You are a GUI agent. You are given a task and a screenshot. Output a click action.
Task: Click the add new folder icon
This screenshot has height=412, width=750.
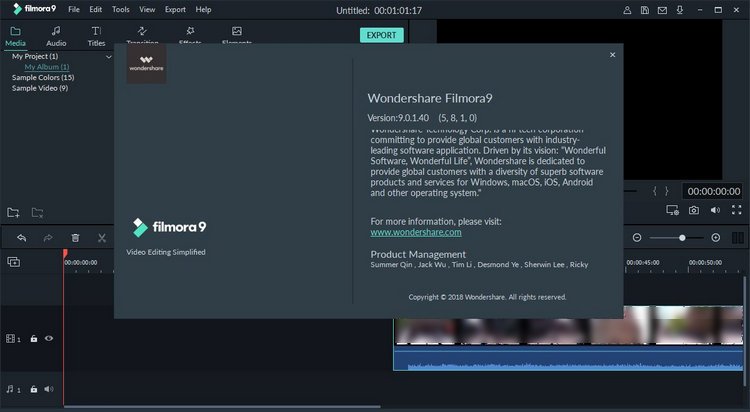point(13,212)
